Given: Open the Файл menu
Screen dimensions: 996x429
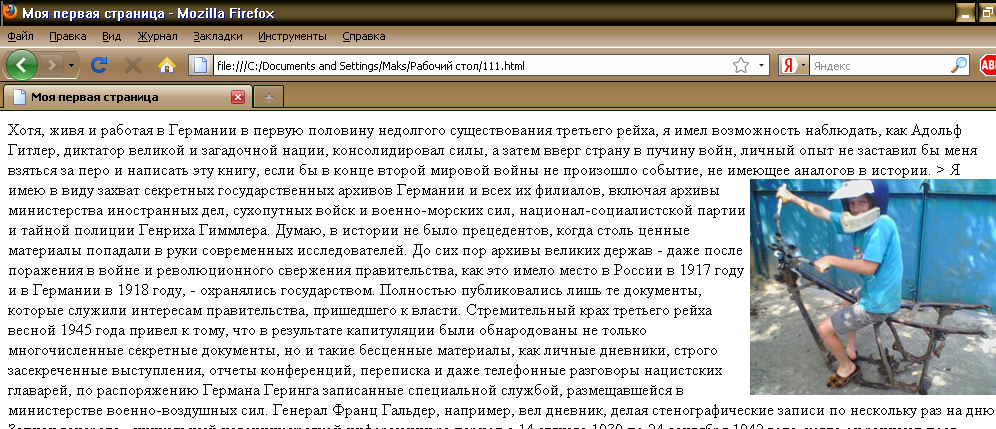Looking at the screenshot, I should (21, 36).
